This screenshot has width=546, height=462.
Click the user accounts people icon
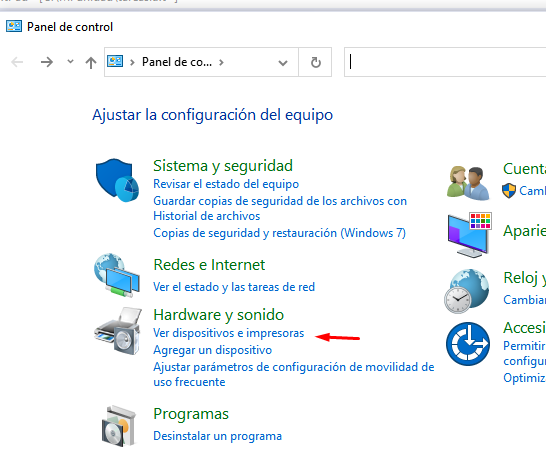coord(468,183)
